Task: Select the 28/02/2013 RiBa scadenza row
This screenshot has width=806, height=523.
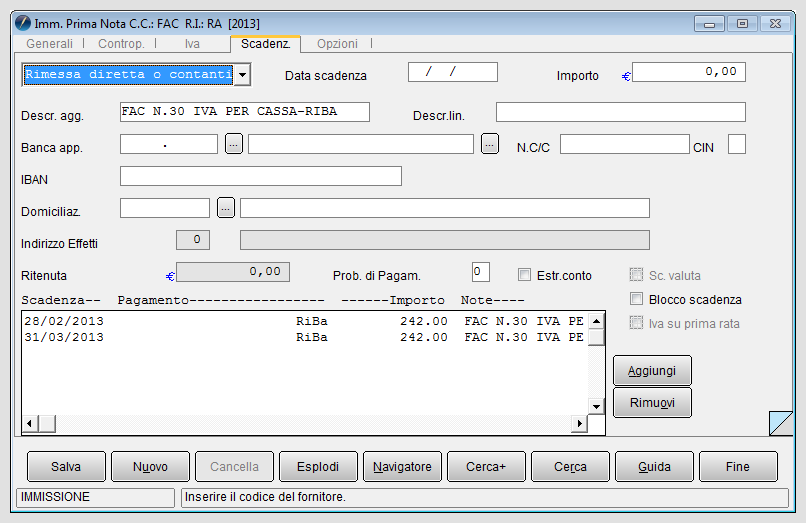Action: tap(304, 321)
